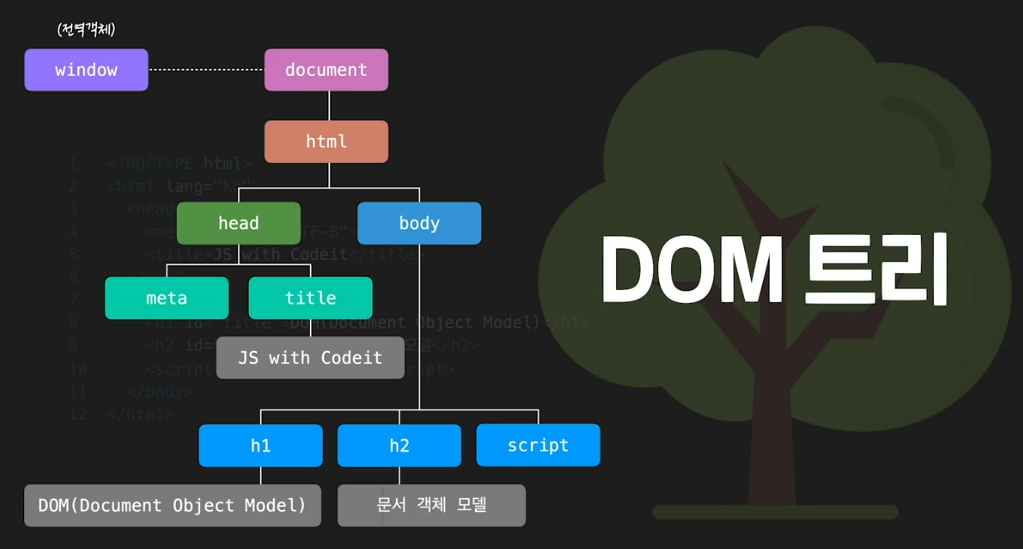Click the teal title node
Screen dimensions: 1023x549
[x=311, y=298]
